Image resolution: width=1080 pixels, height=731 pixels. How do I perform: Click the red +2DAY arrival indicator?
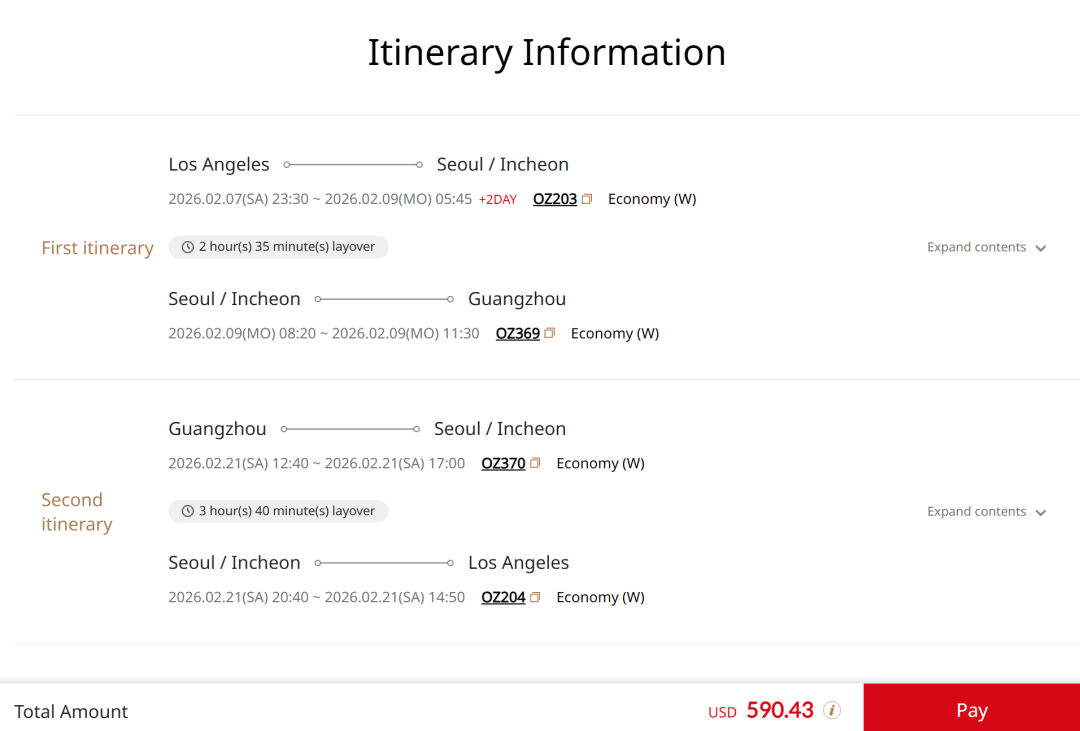pyautogui.click(x=498, y=200)
